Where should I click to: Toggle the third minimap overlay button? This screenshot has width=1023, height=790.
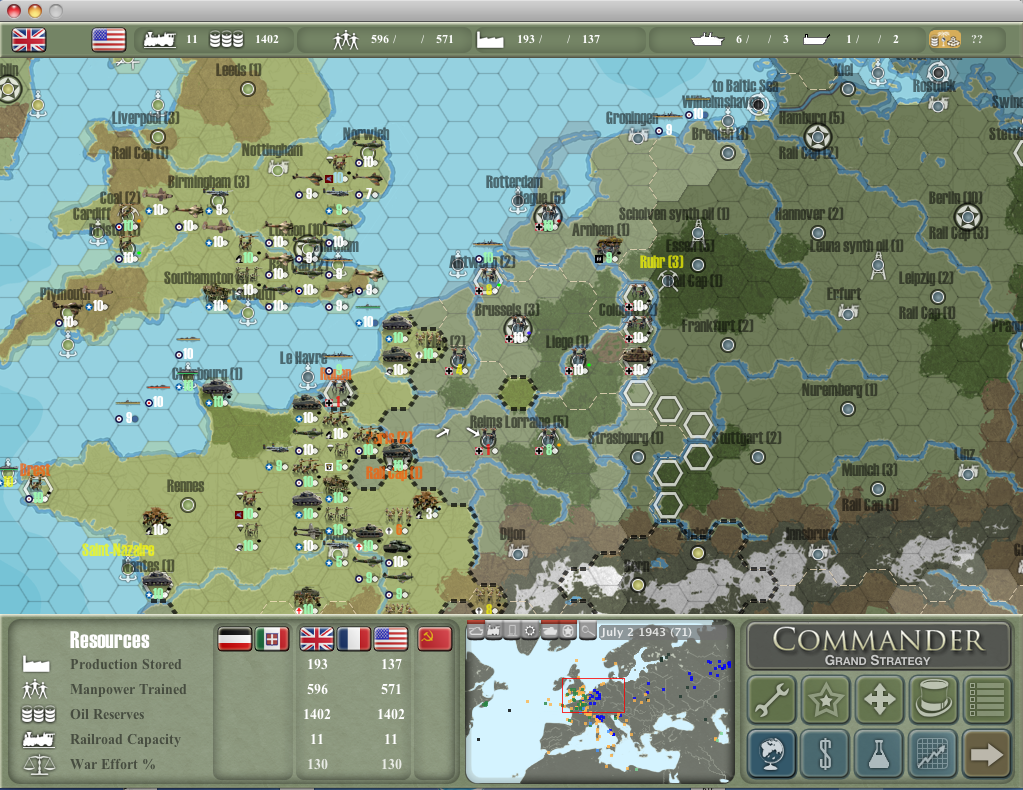click(512, 631)
